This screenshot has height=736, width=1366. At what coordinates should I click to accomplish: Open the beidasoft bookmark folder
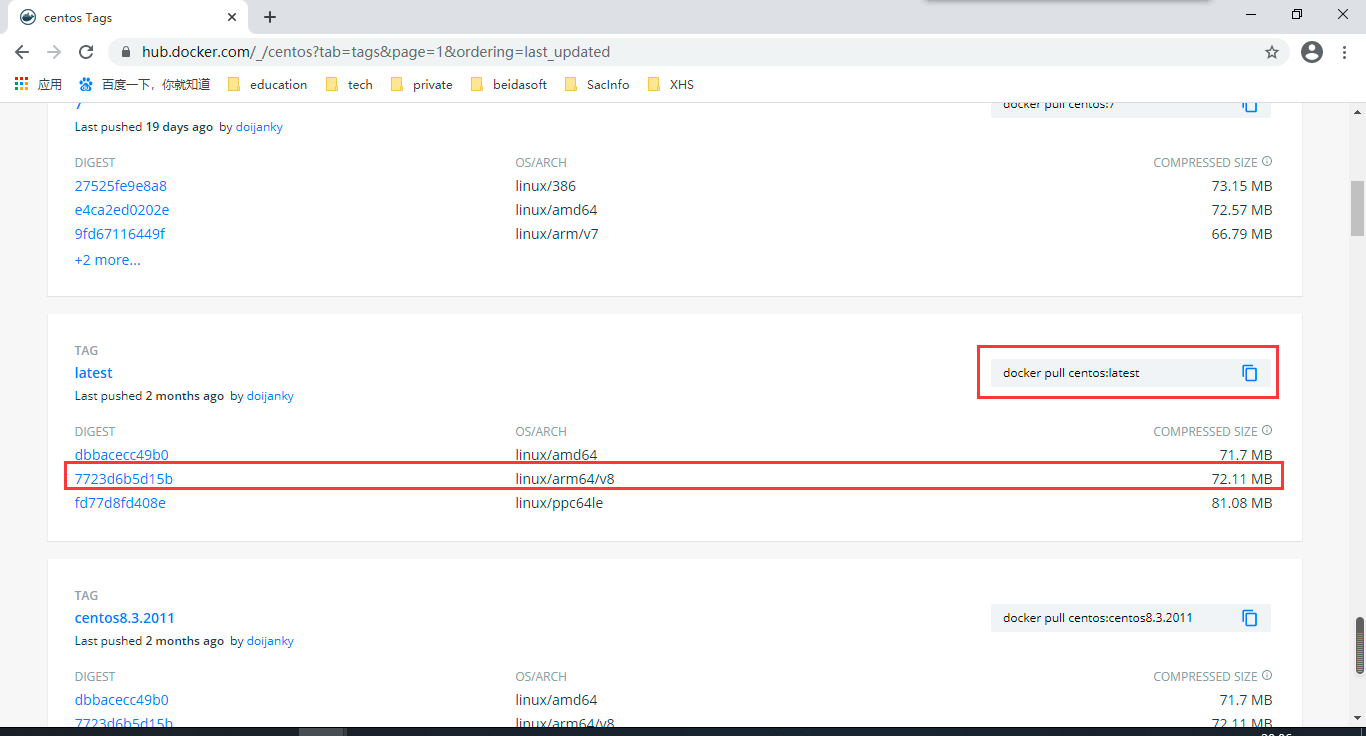click(508, 85)
